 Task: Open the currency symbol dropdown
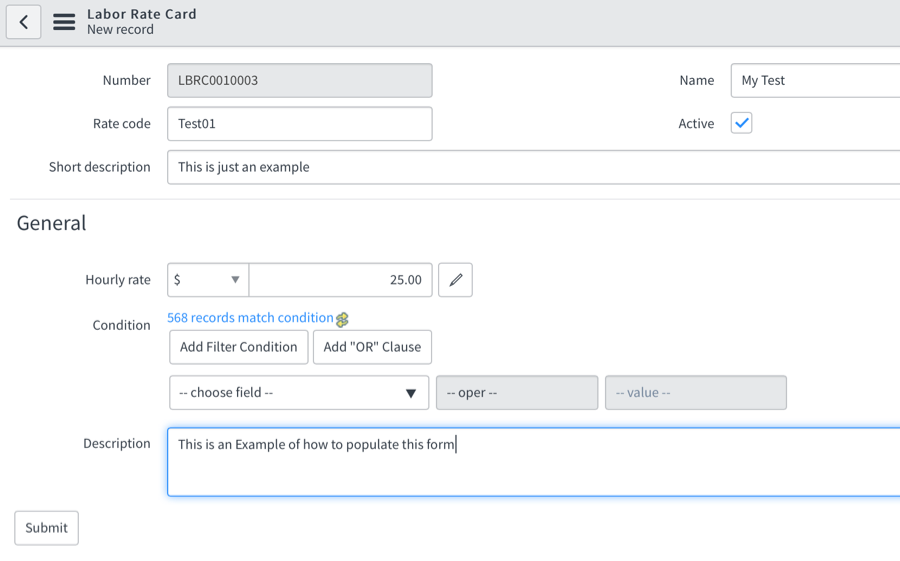(208, 280)
